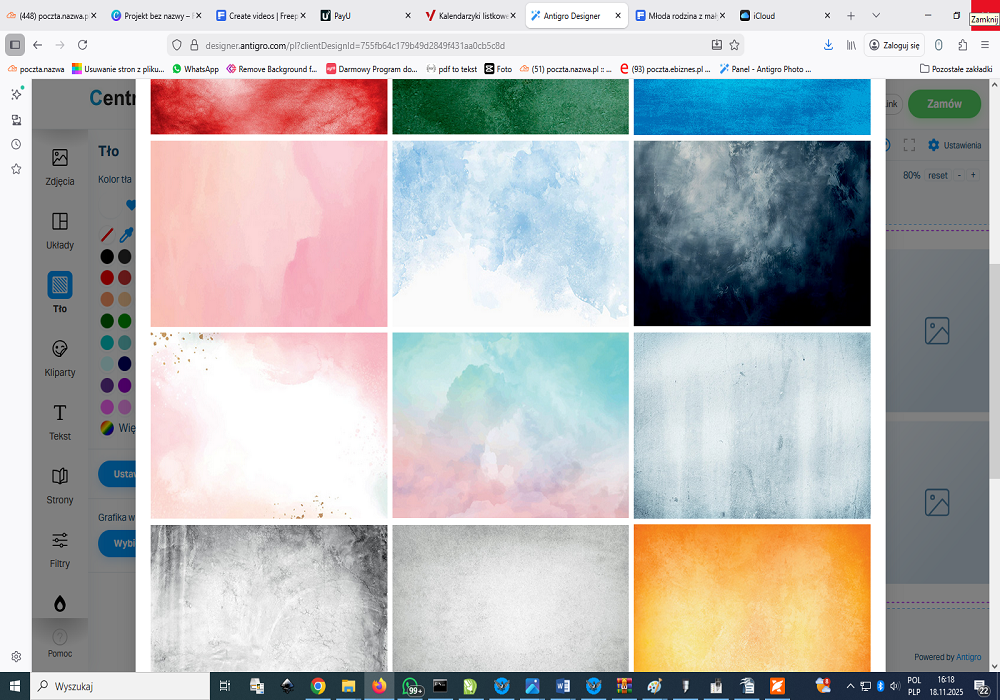Viewport: 1000px width, 700px height.
Task: Select the Kliparty clipart tool
Action: 60,357
